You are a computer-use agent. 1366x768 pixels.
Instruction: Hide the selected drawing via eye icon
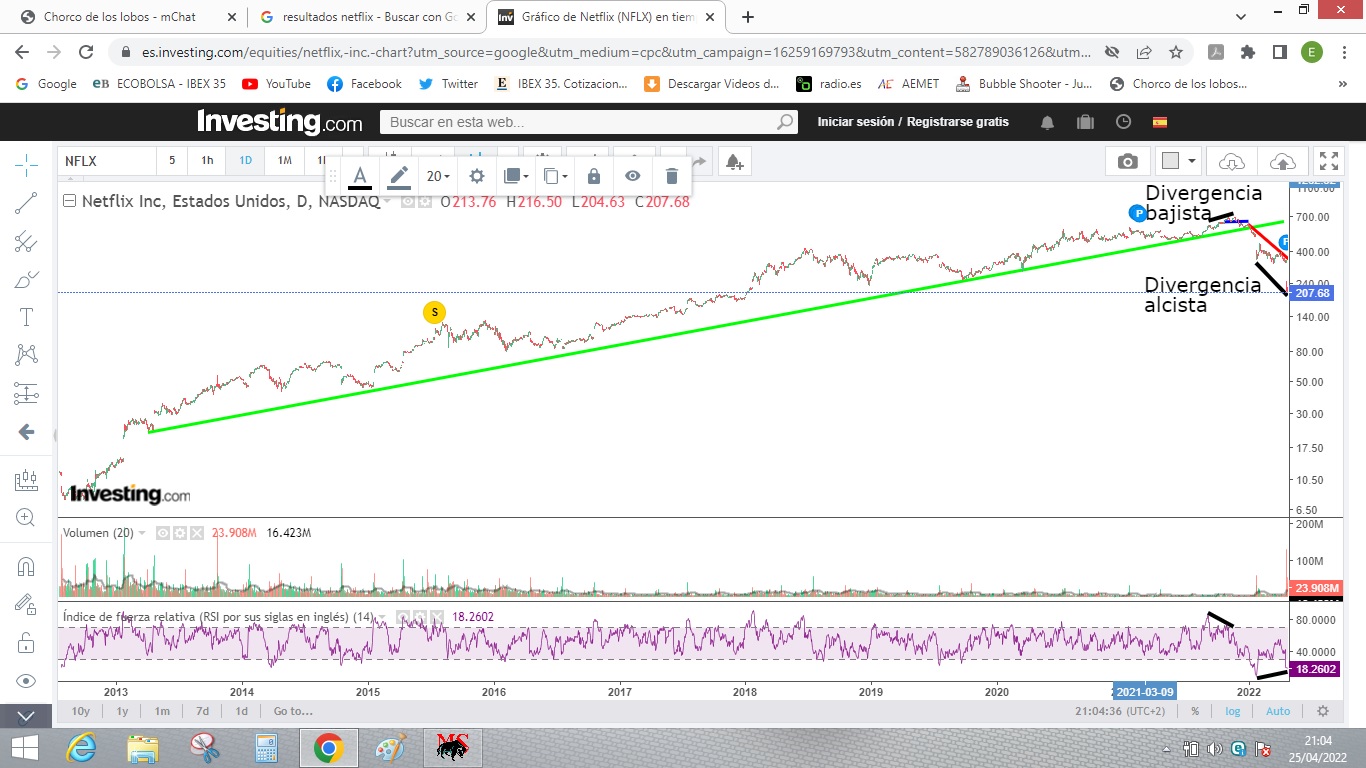pyautogui.click(x=633, y=176)
